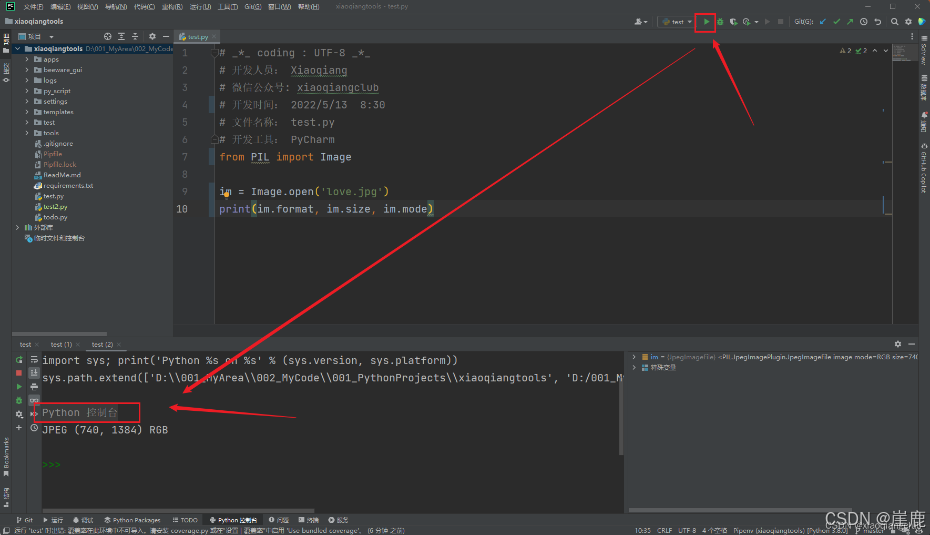Commit changes with green checkmark icon

836,22
